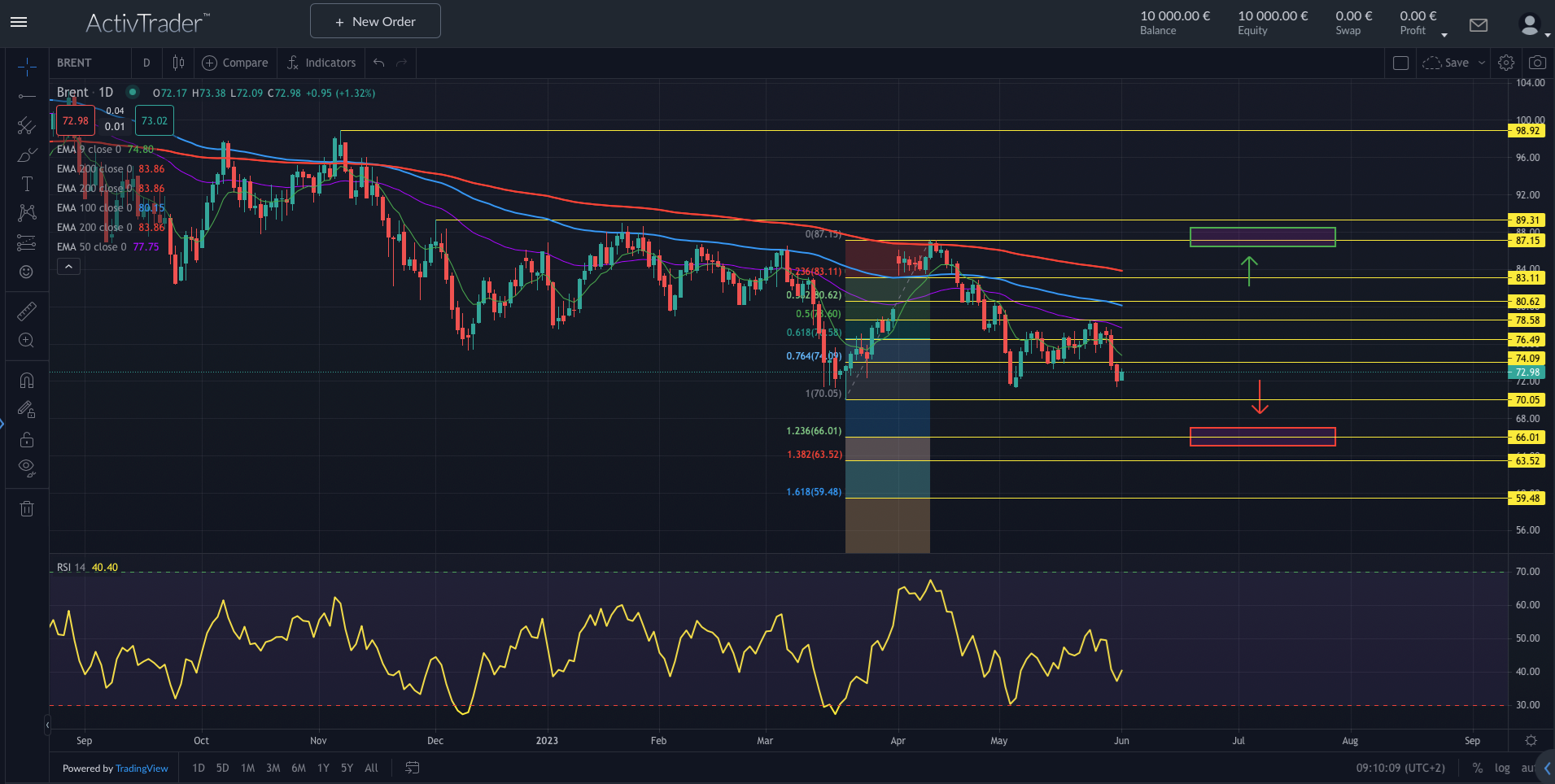Select the Trend Line drawing tool
The image size is (1555, 784).
[x=26, y=96]
